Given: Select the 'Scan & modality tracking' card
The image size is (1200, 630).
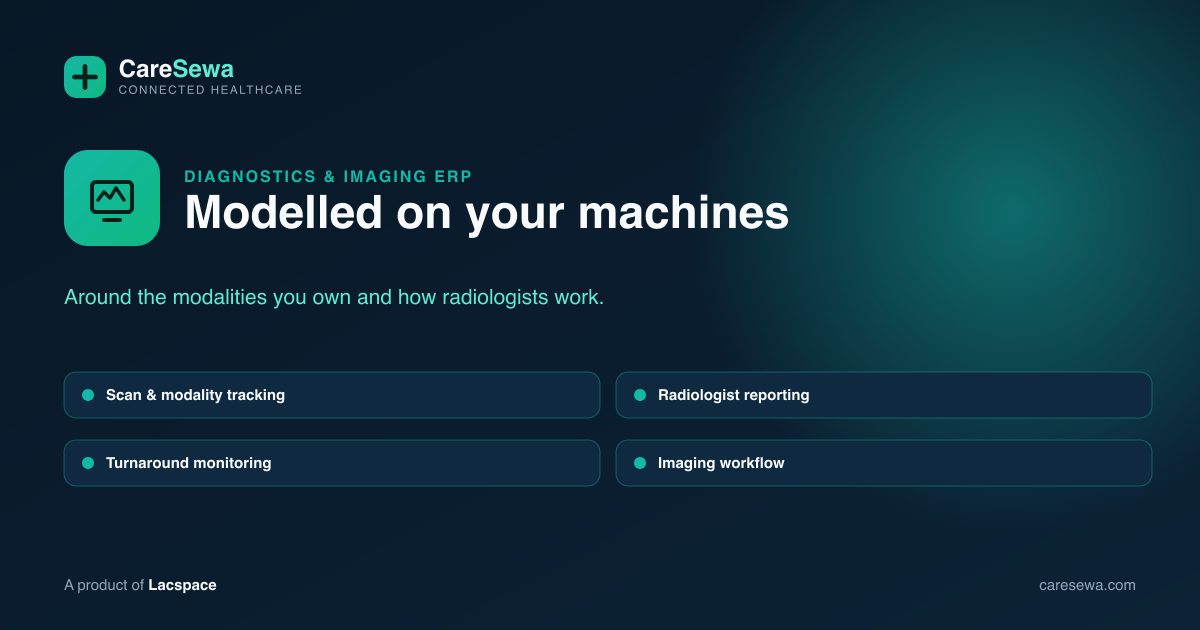Looking at the screenshot, I should tap(332, 395).
